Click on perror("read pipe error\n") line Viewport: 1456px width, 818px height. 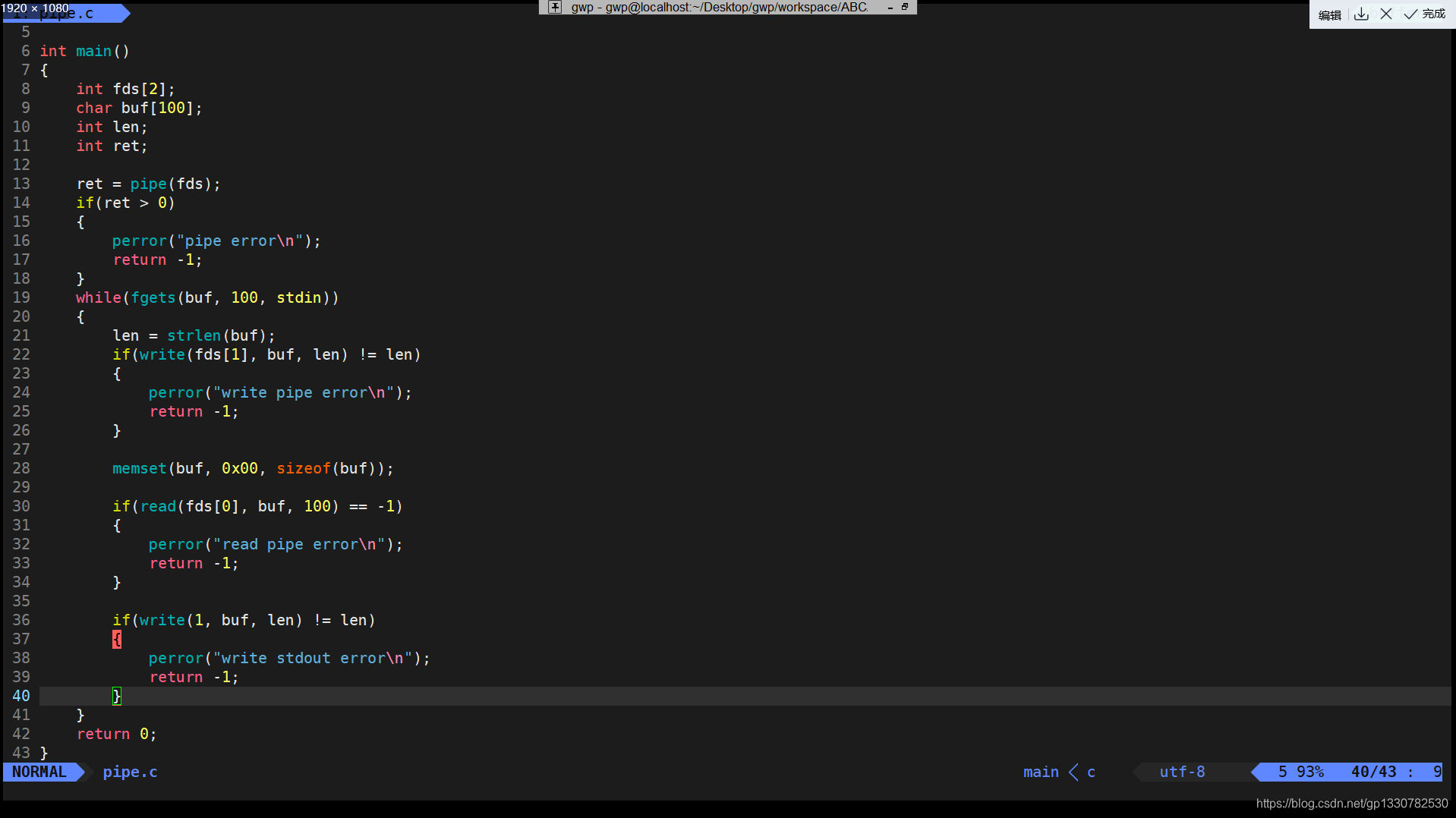(x=276, y=544)
